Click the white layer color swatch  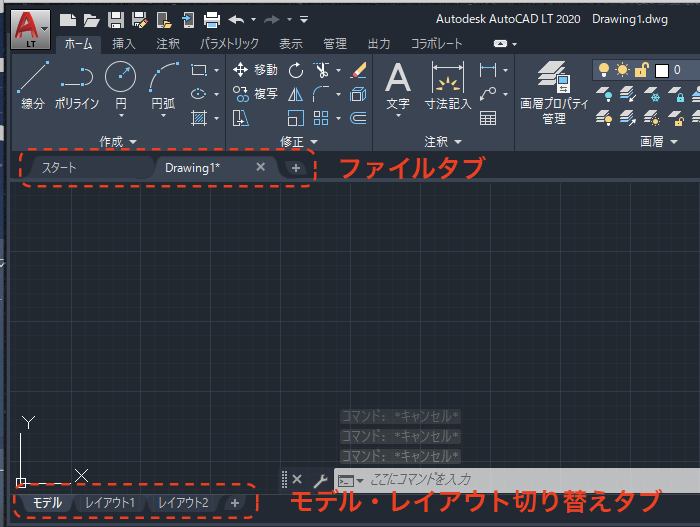pos(662,71)
